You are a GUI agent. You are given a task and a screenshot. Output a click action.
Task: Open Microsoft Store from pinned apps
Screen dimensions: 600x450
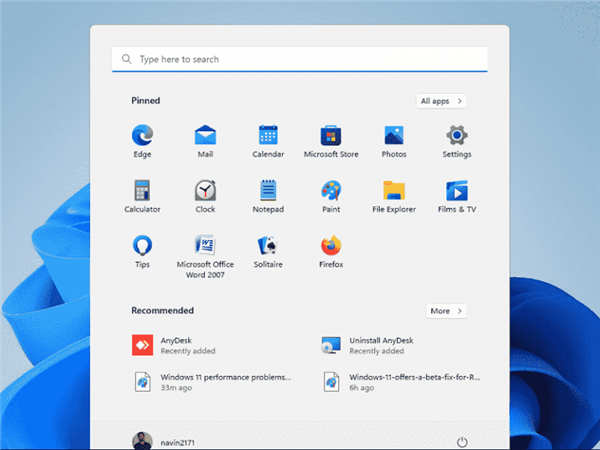tap(331, 136)
